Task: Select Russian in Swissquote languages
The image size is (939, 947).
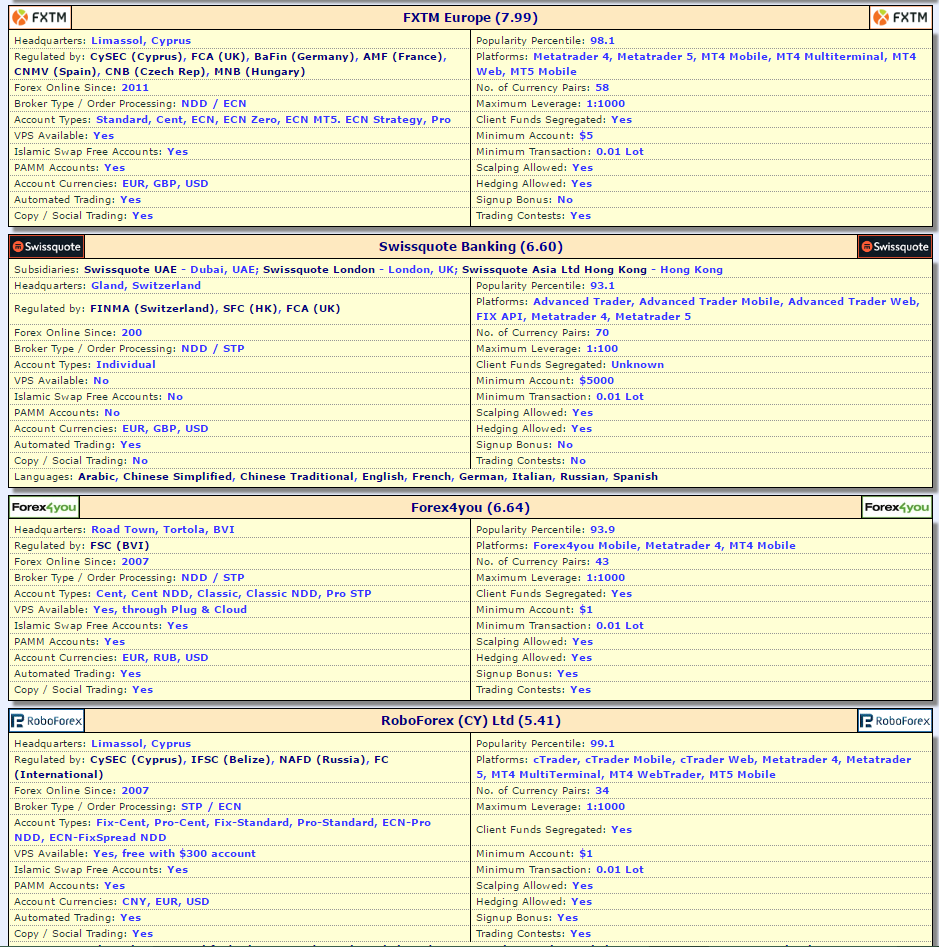Action: click(582, 477)
